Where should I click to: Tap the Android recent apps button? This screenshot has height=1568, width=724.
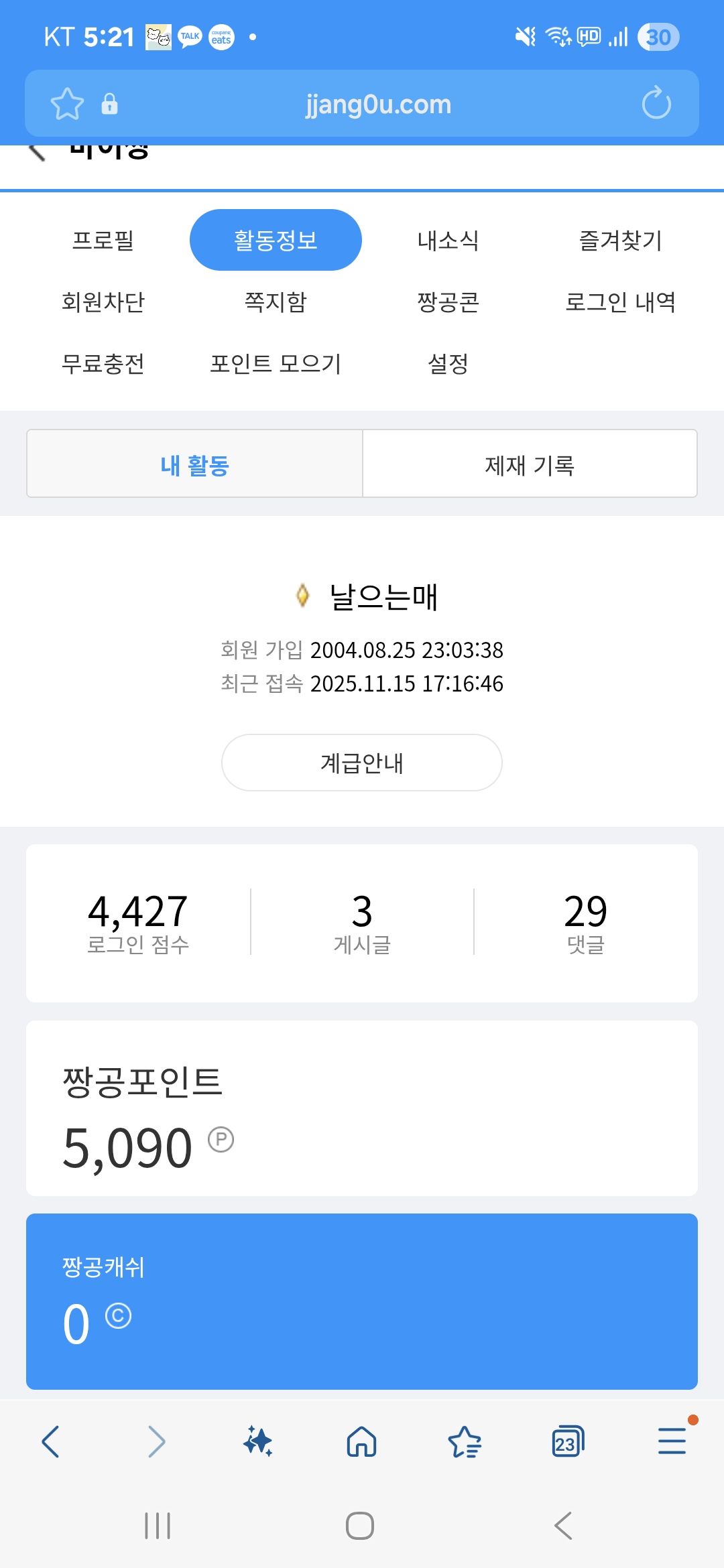coord(158,1526)
